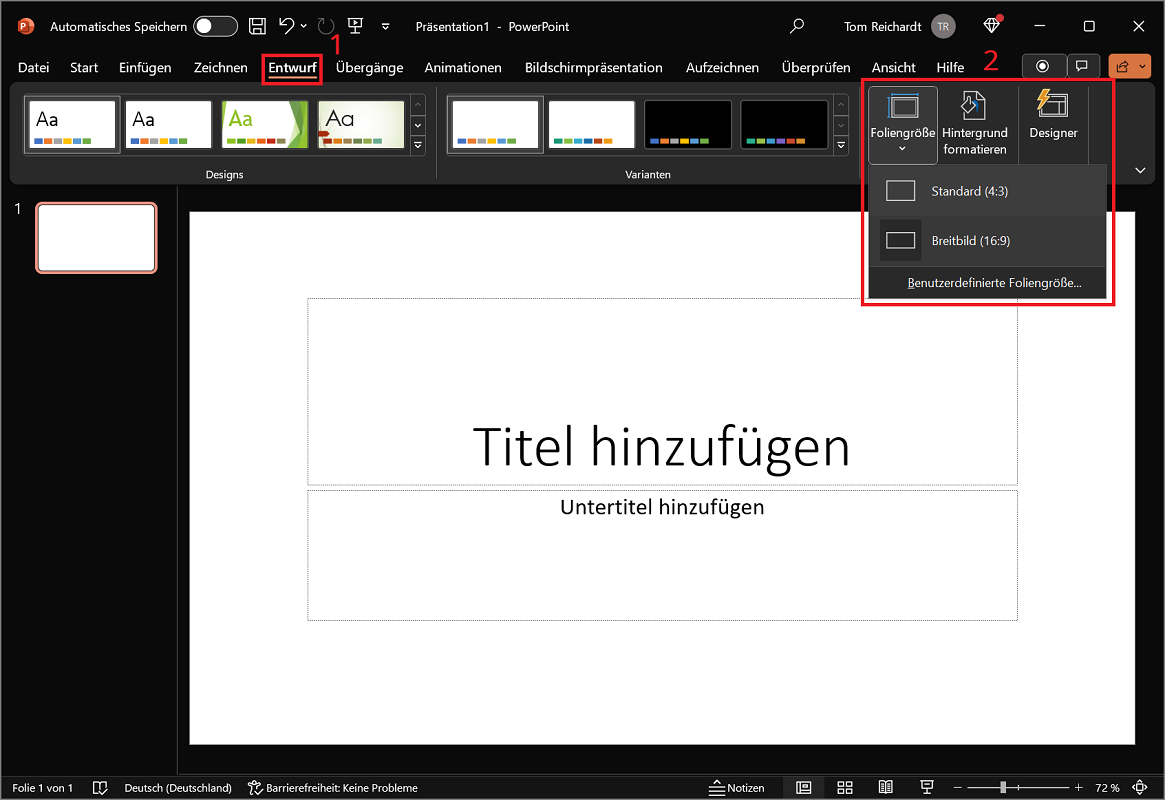This screenshot has height=800, width=1165.
Task: Start slideshow from beginning via title bar icon
Action: tap(355, 26)
